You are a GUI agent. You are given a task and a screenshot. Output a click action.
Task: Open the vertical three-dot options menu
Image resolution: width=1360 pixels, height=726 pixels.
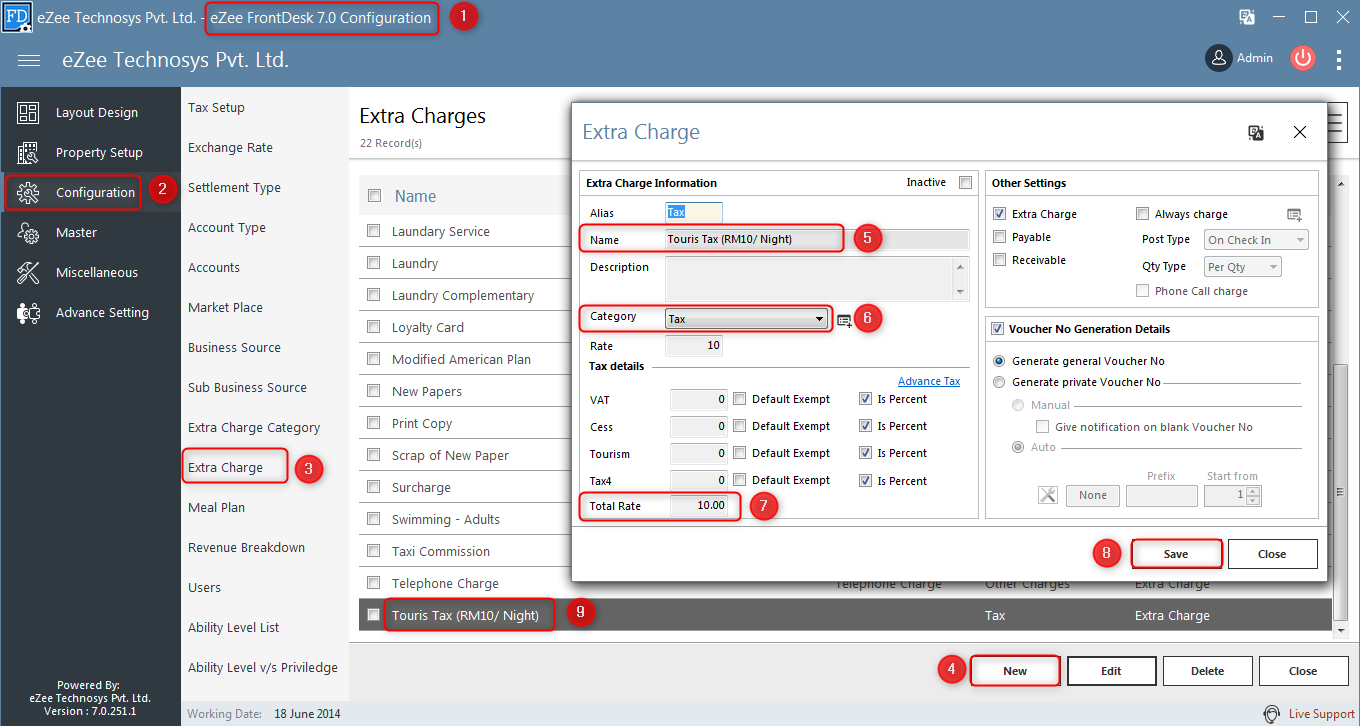click(x=1339, y=59)
